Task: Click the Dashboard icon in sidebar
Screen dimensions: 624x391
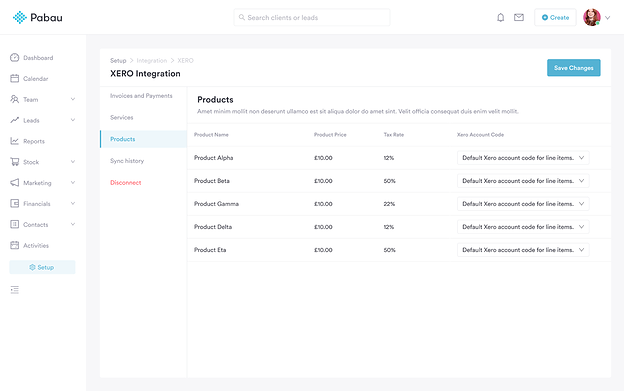Action: click(x=15, y=58)
